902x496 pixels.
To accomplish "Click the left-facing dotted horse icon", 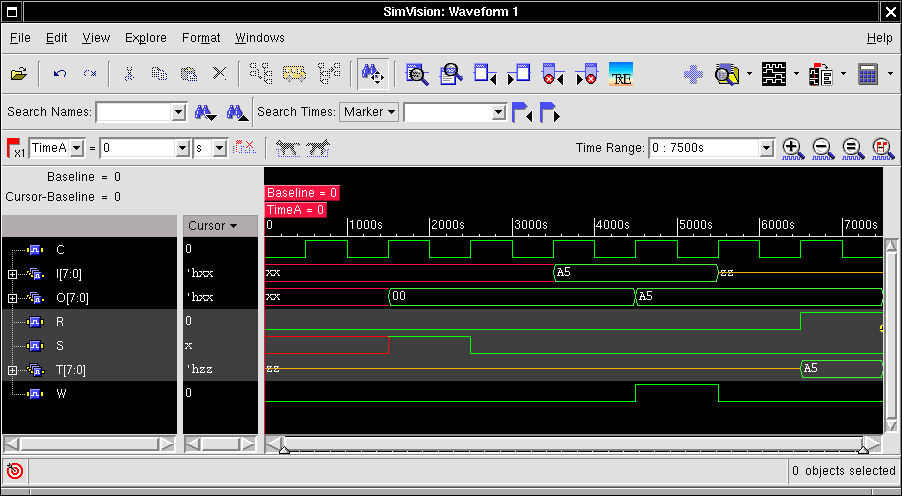I will click(288, 148).
